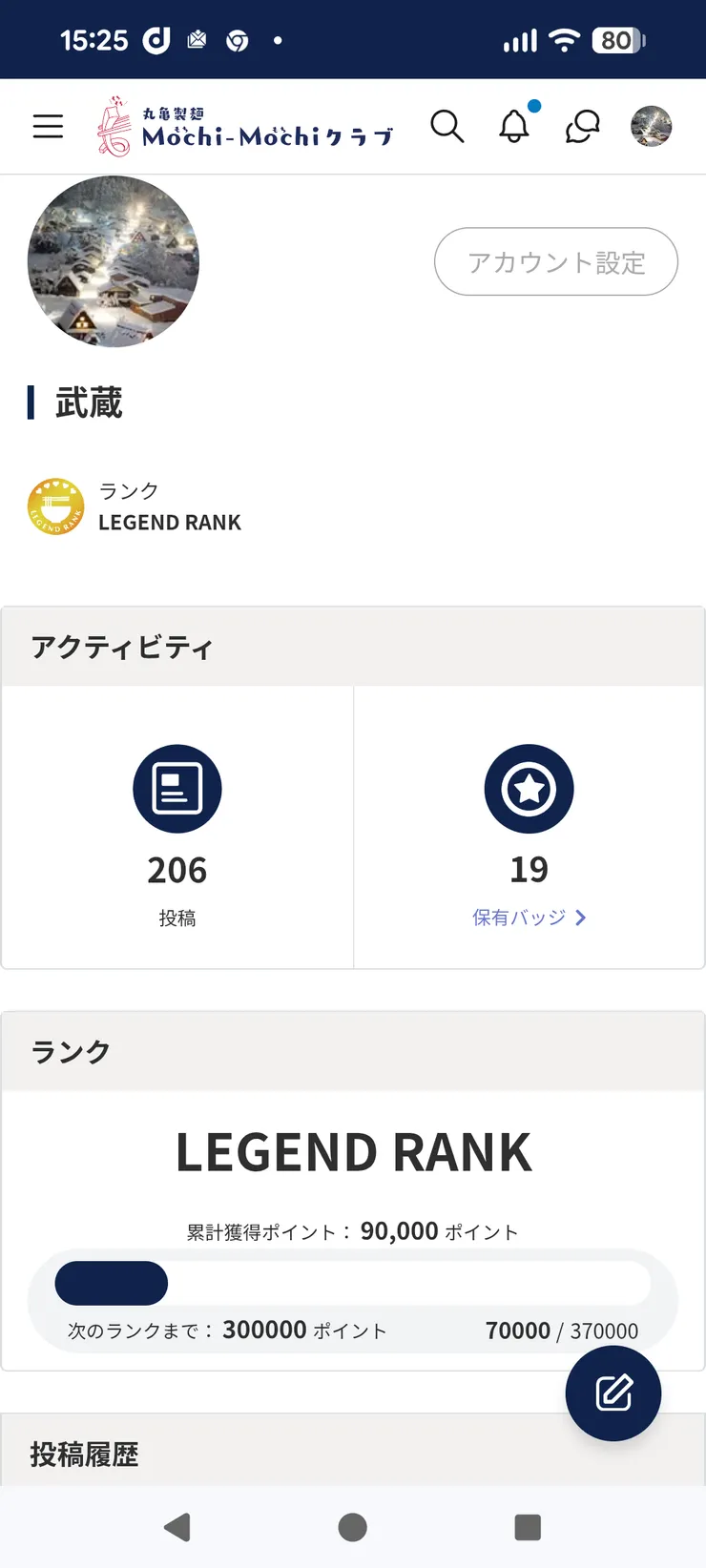Open the profile avatar image

pyautogui.click(x=113, y=261)
